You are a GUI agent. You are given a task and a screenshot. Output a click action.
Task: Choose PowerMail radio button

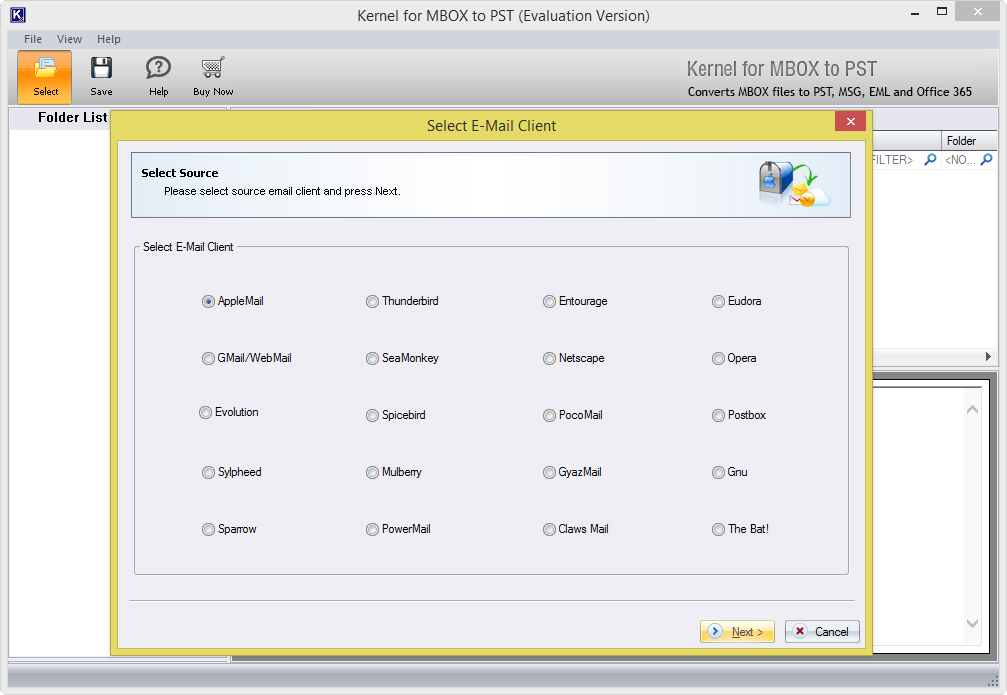click(x=372, y=529)
